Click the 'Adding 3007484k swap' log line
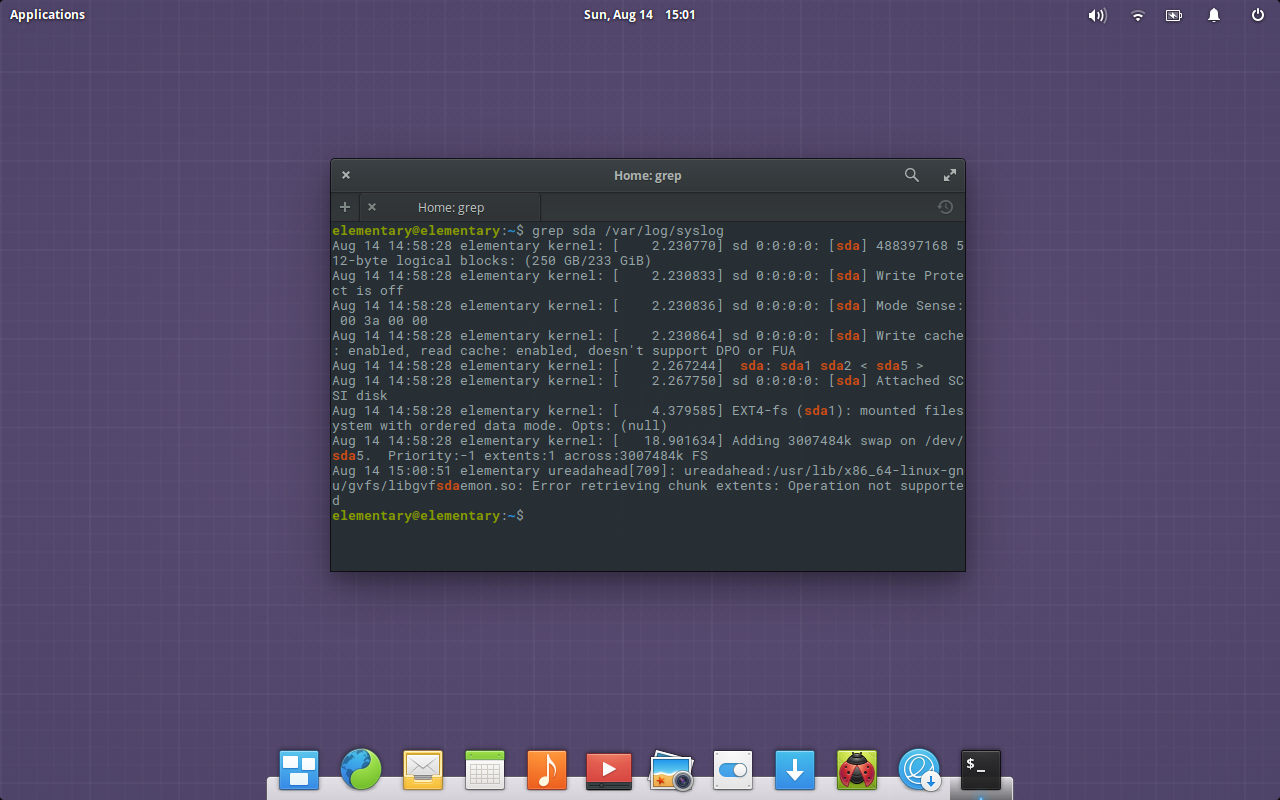Viewport: 1280px width, 800px height. [x=648, y=448]
